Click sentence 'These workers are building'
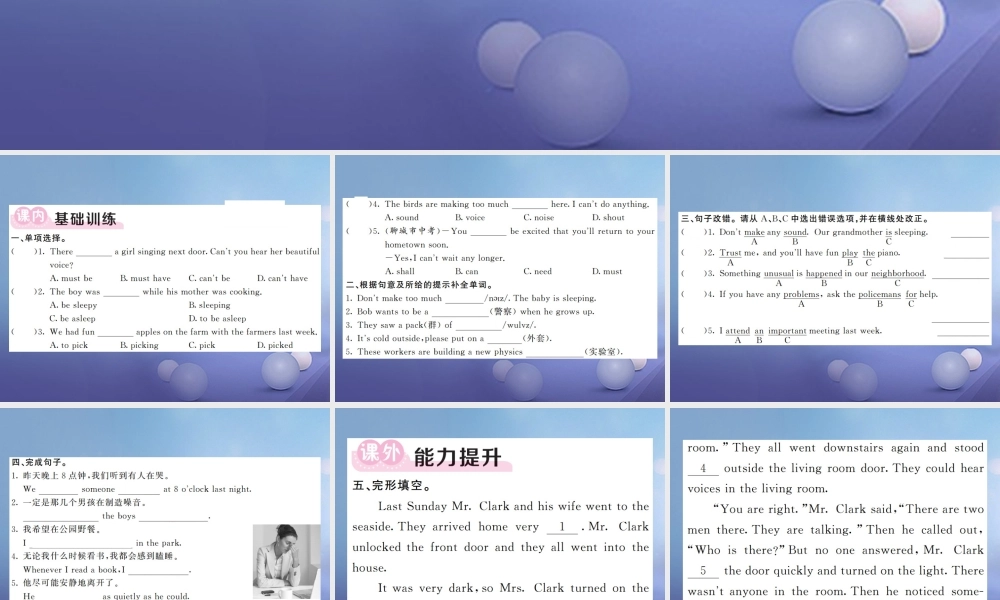1000x600 pixels. [x=485, y=351]
